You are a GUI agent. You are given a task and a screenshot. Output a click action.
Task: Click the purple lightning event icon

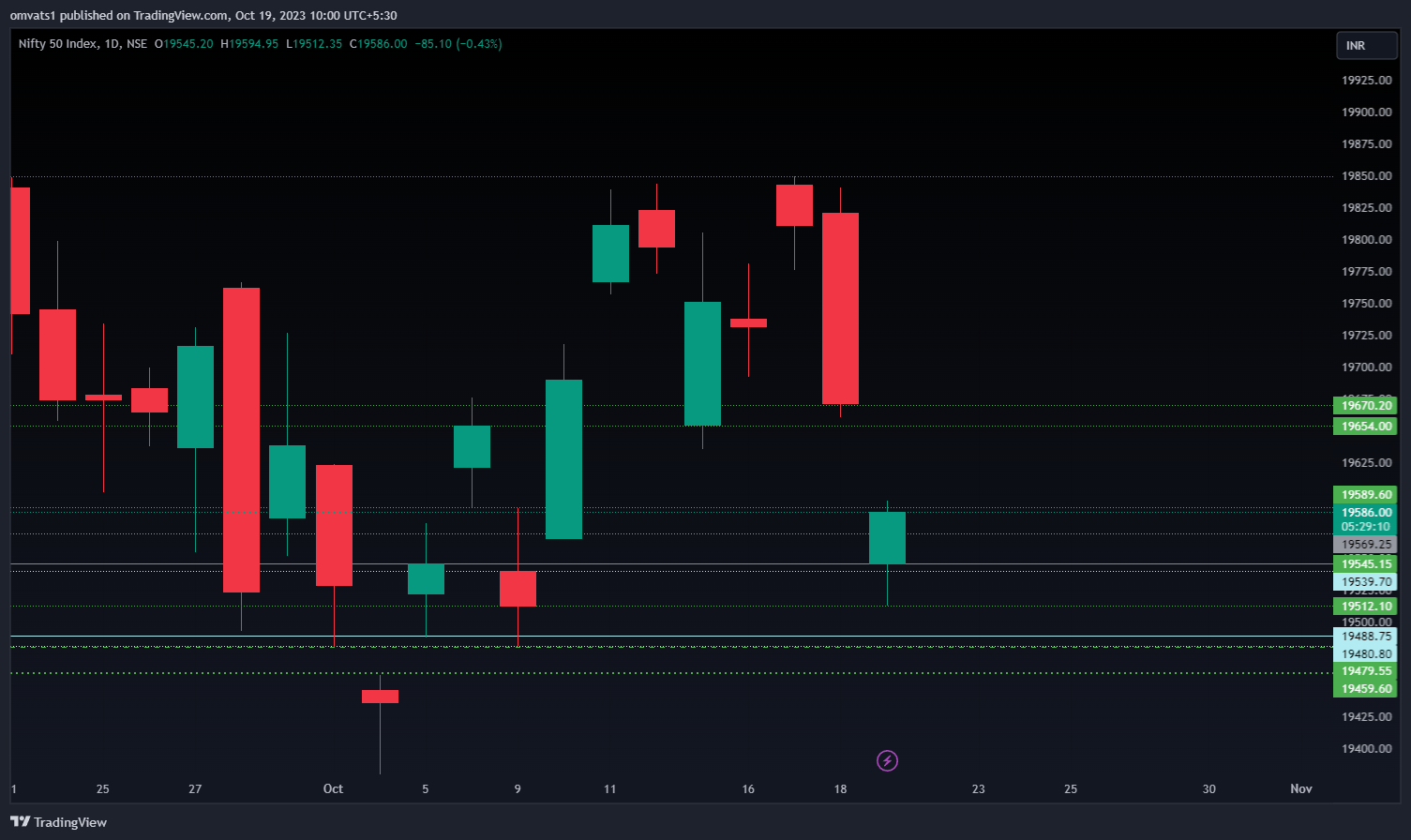coord(887,760)
